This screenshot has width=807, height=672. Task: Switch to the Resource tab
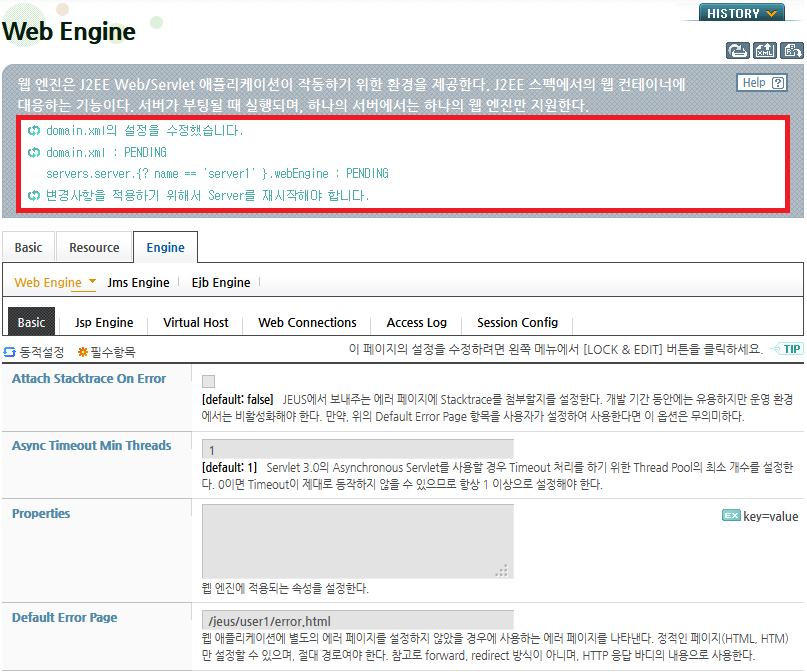tap(94, 247)
